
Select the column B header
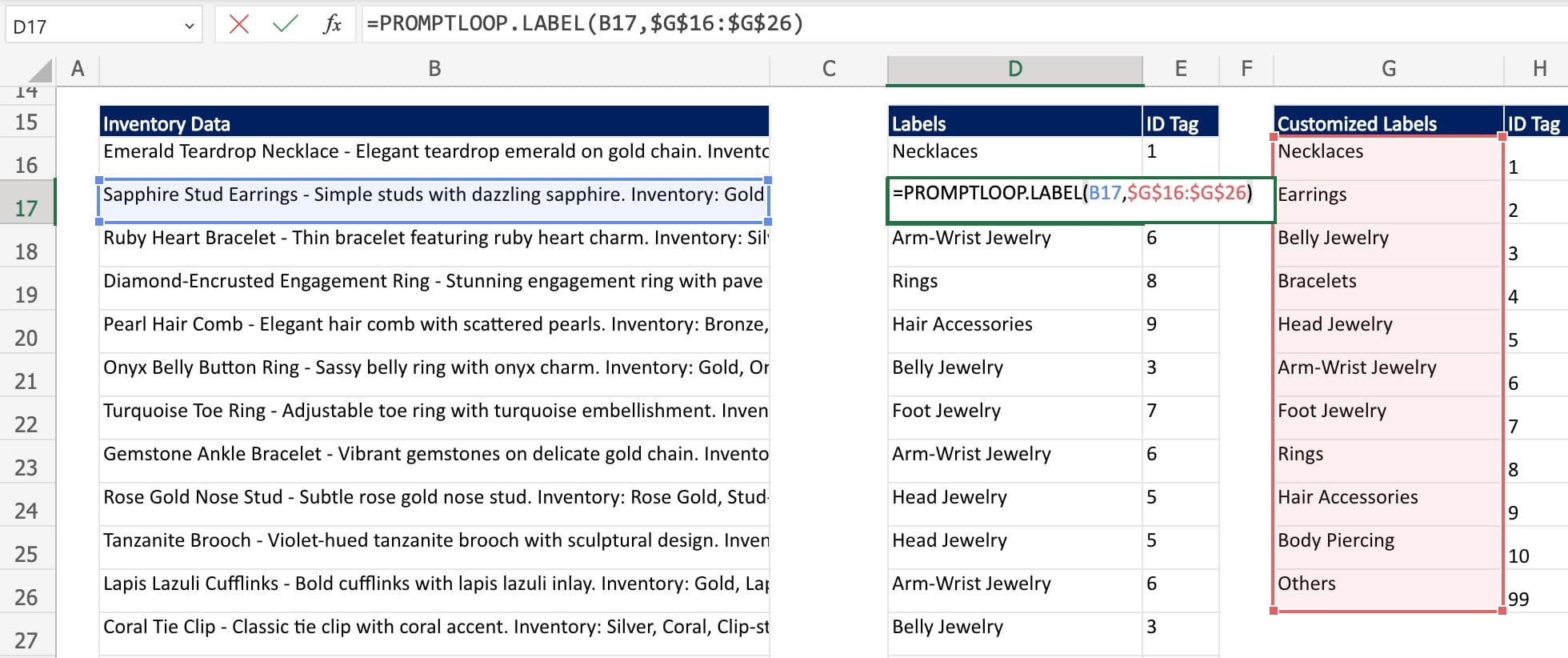(434, 70)
